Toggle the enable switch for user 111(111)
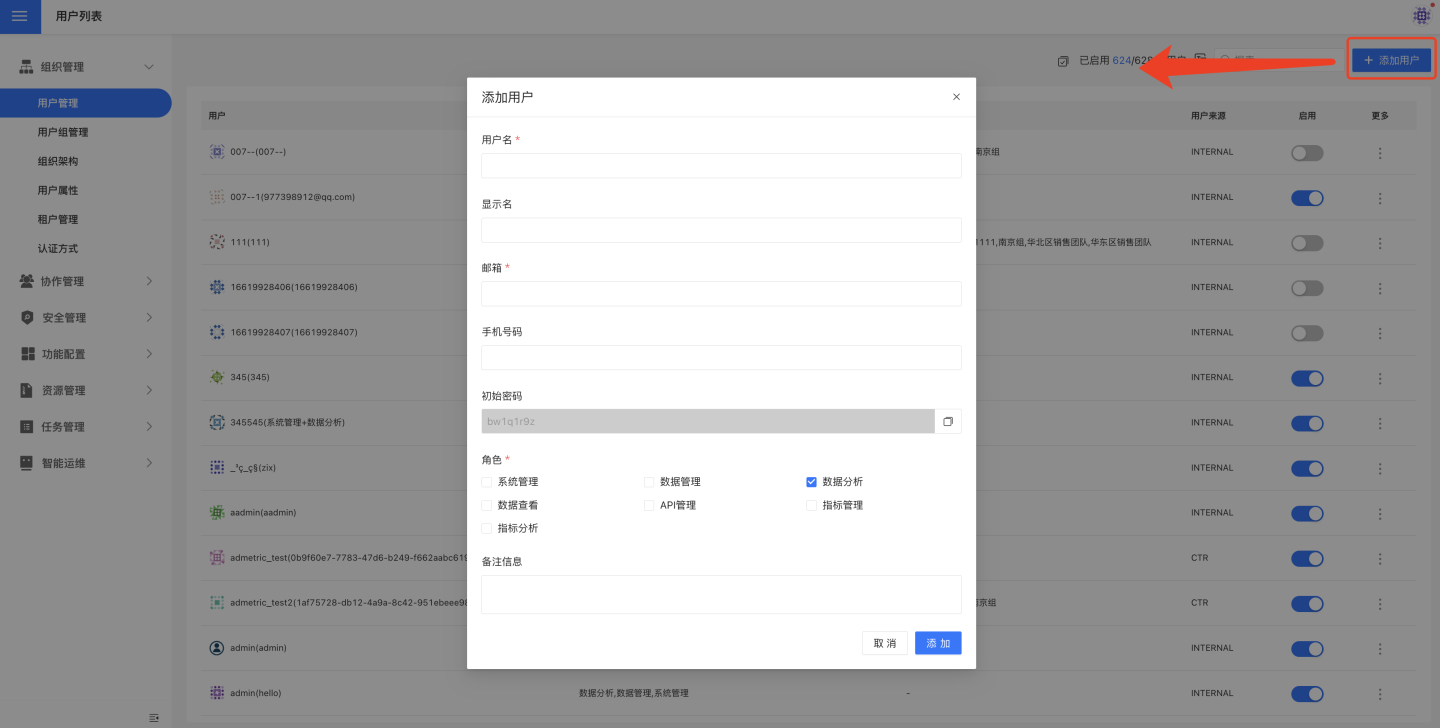The width and height of the screenshot is (1440, 728). 1307,243
